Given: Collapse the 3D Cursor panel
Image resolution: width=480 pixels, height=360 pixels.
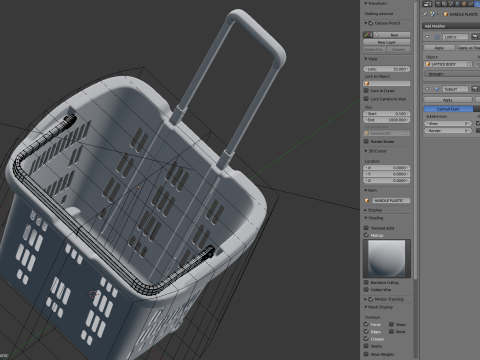Looking at the screenshot, I should click(x=366, y=151).
